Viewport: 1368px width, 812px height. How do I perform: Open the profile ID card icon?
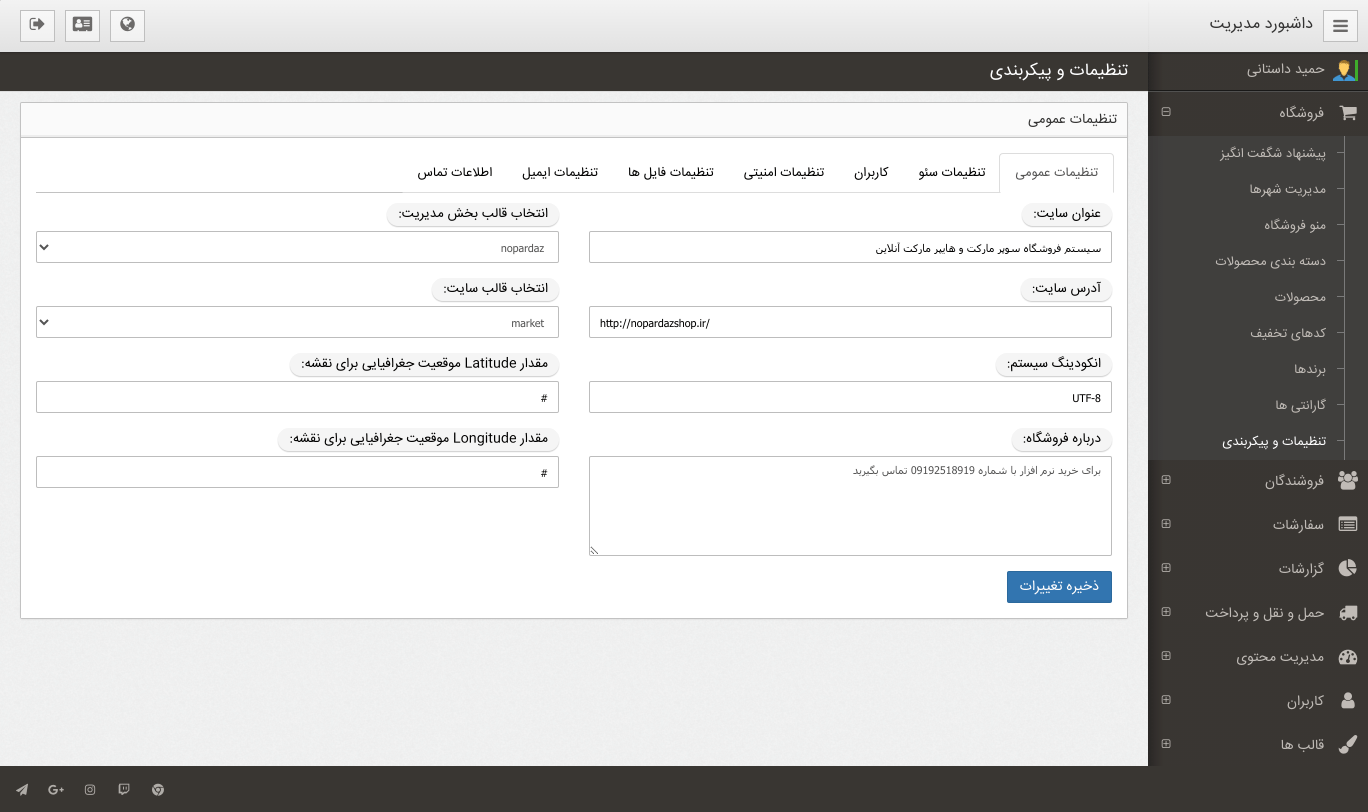[x=82, y=25]
